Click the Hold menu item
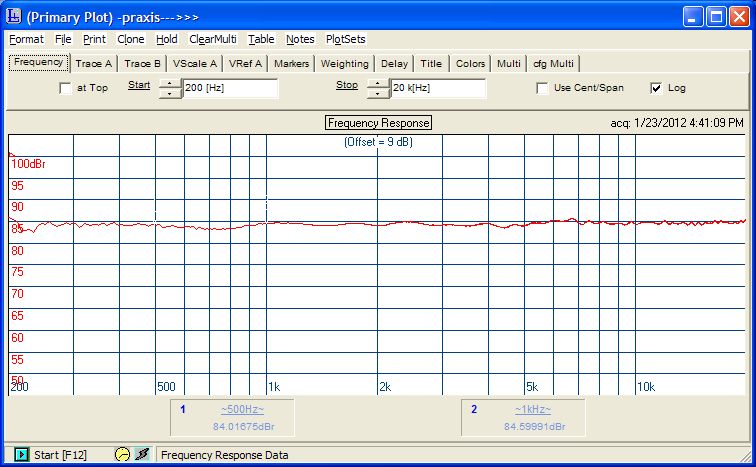The width and height of the screenshot is (756, 467). (x=167, y=39)
